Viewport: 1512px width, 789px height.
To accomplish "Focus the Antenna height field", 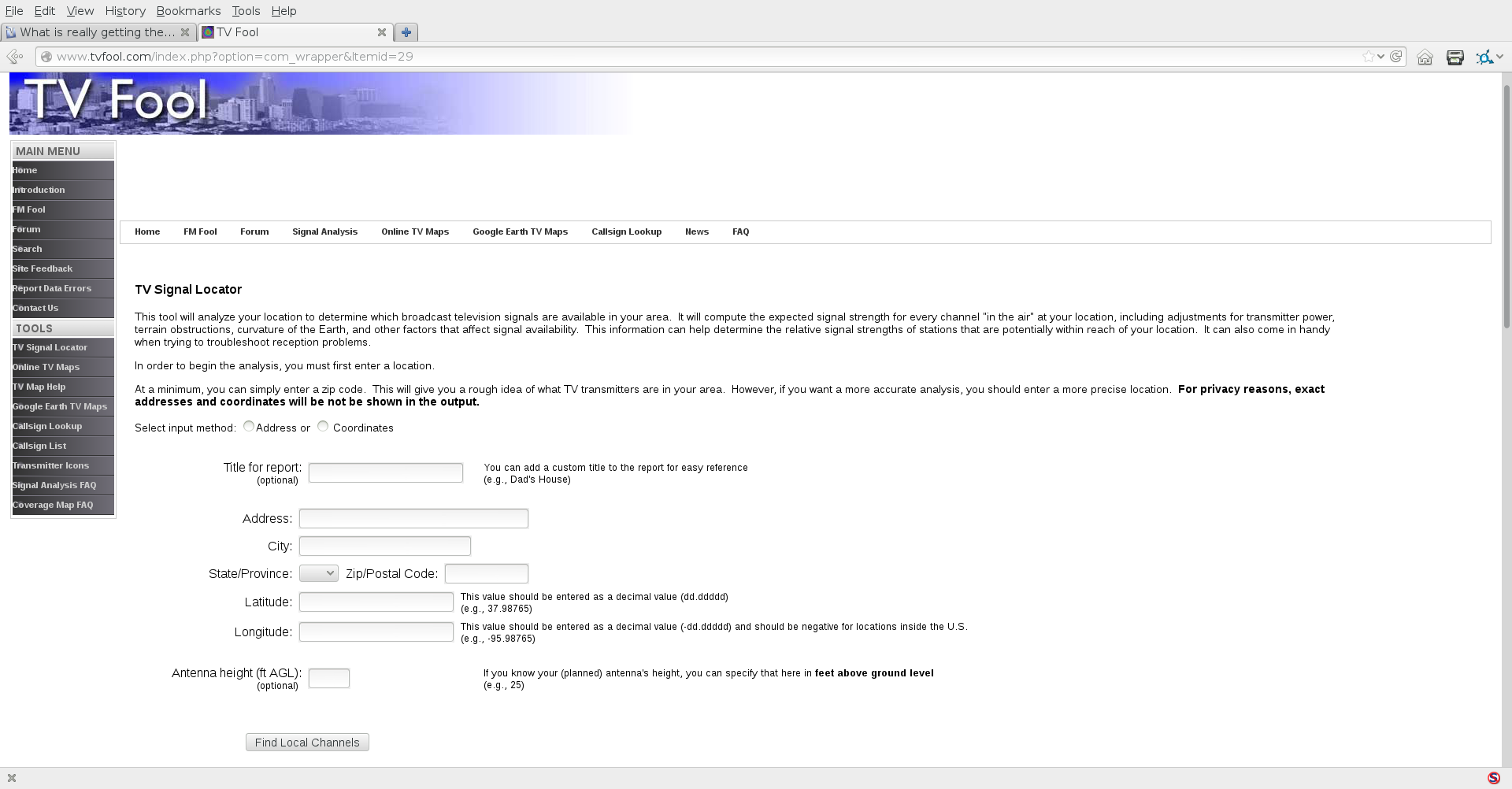I will [x=329, y=678].
